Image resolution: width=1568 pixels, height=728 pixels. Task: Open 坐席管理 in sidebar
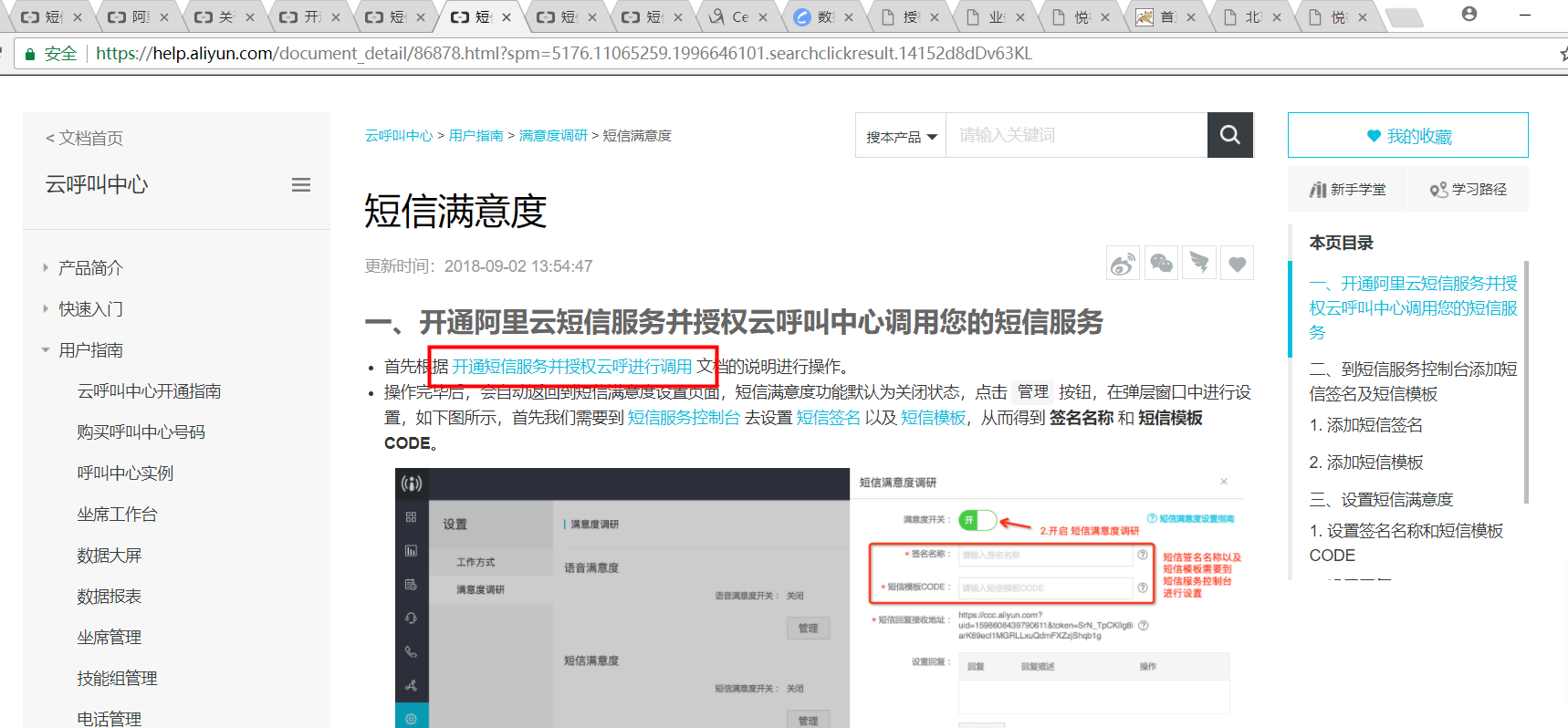click(109, 637)
